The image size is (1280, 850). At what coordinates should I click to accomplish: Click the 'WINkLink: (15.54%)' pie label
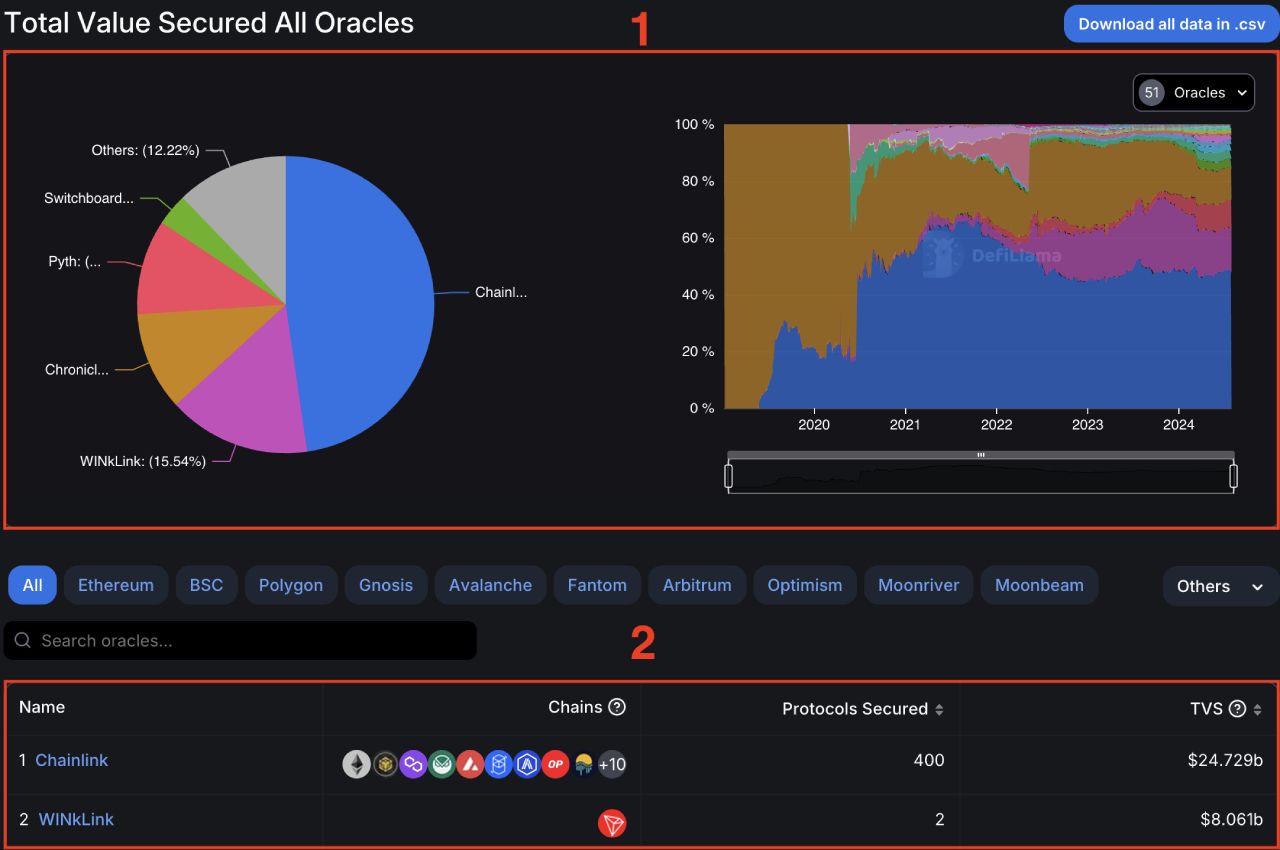(143, 461)
